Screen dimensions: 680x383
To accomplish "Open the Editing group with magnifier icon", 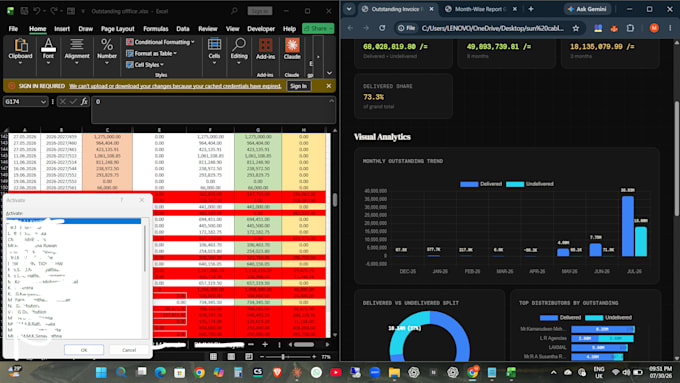I will [x=239, y=52].
